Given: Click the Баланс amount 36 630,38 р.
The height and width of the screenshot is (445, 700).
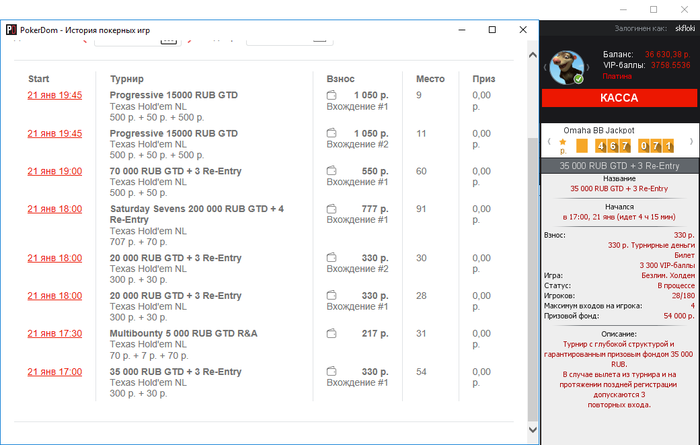Looking at the screenshot, I should pyautogui.click(x=667, y=54).
